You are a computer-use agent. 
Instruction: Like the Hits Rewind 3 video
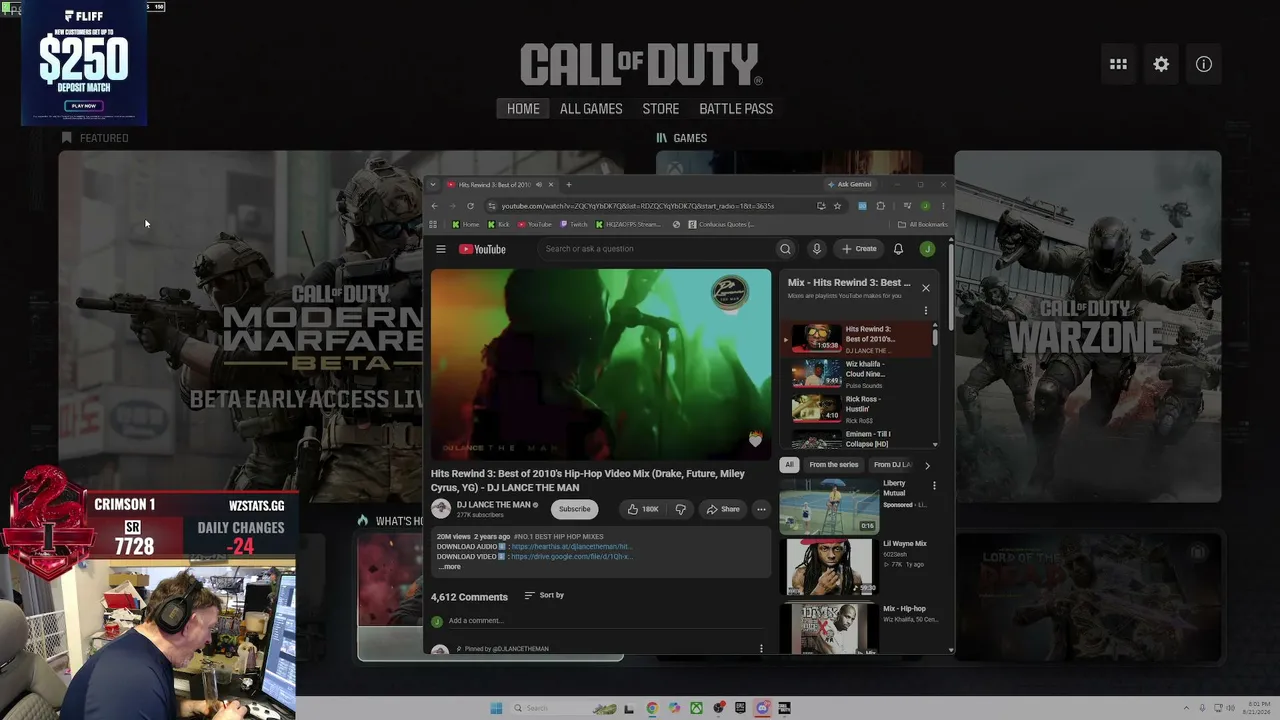pyautogui.click(x=643, y=509)
